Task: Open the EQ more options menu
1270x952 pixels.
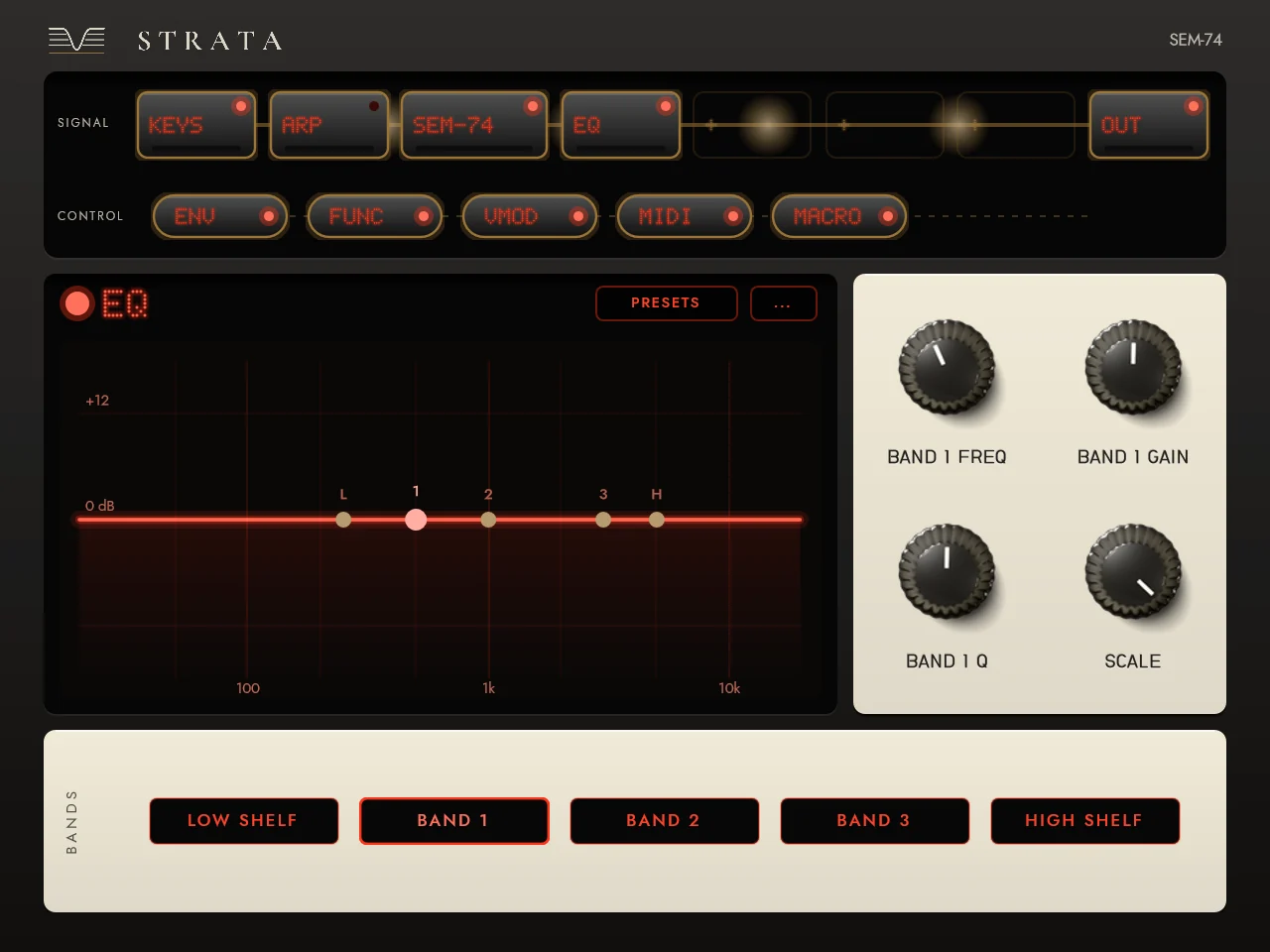Action: [x=784, y=303]
